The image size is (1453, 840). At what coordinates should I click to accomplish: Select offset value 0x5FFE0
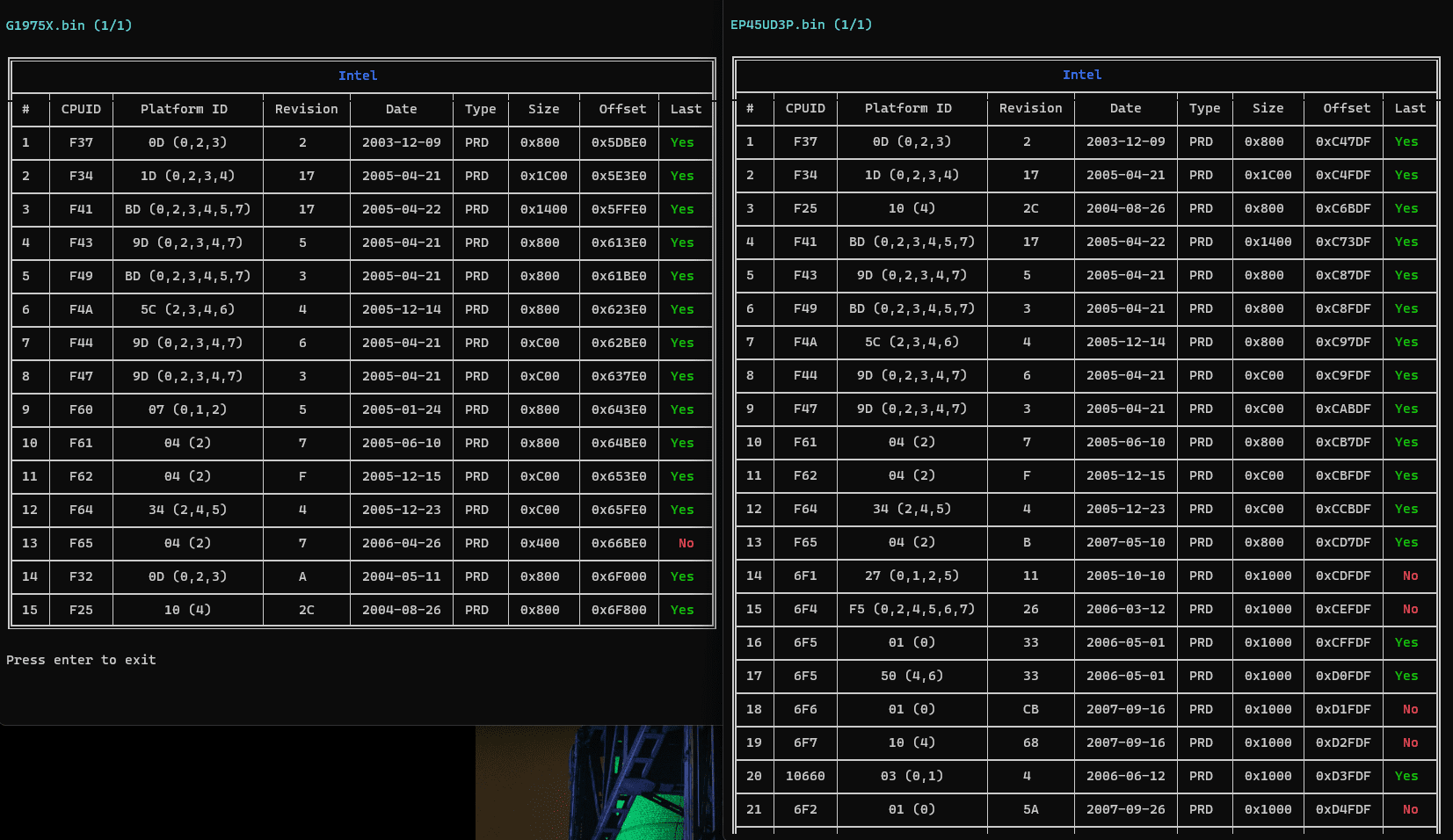click(x=619, y=209)
